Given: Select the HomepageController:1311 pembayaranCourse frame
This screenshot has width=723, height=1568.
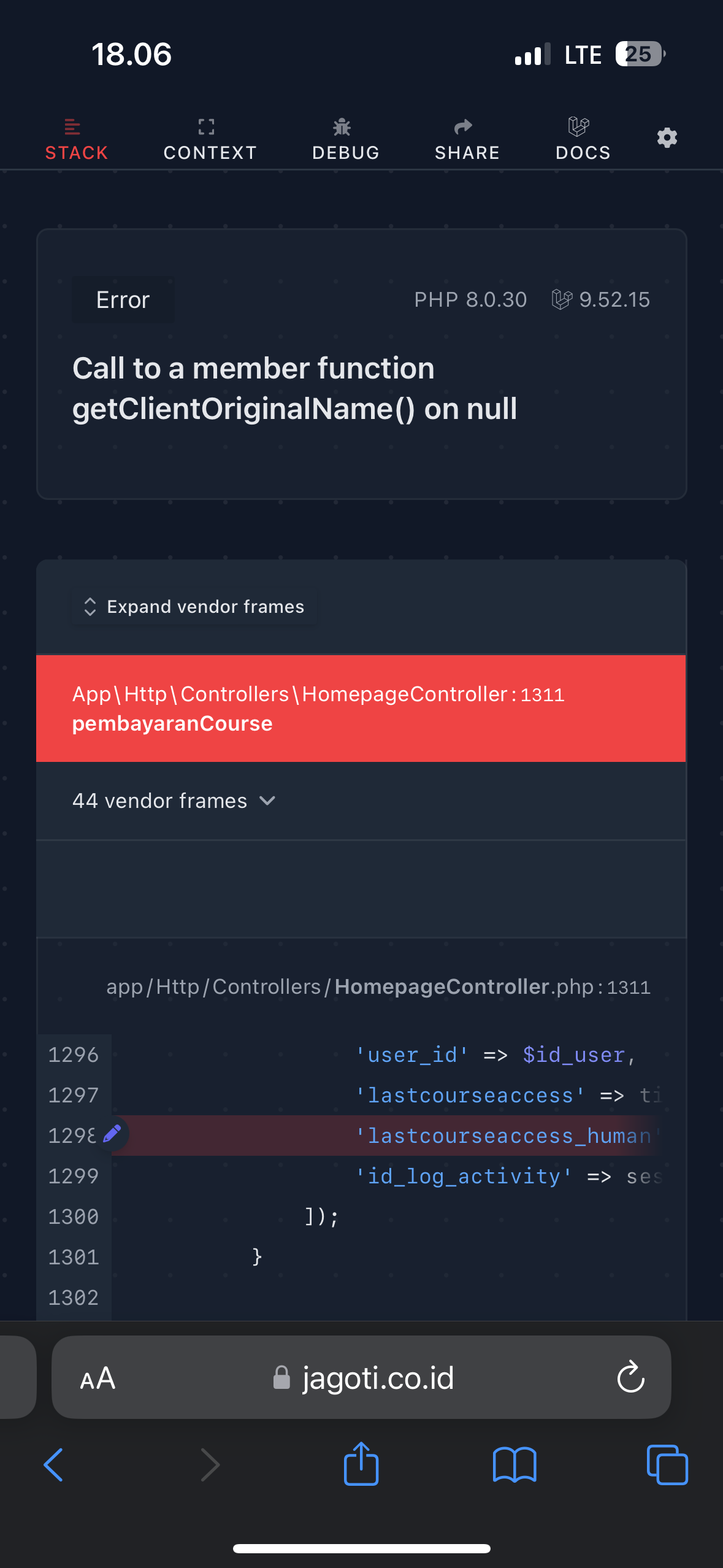Looking at the screenshot, I should coord(361,709).
